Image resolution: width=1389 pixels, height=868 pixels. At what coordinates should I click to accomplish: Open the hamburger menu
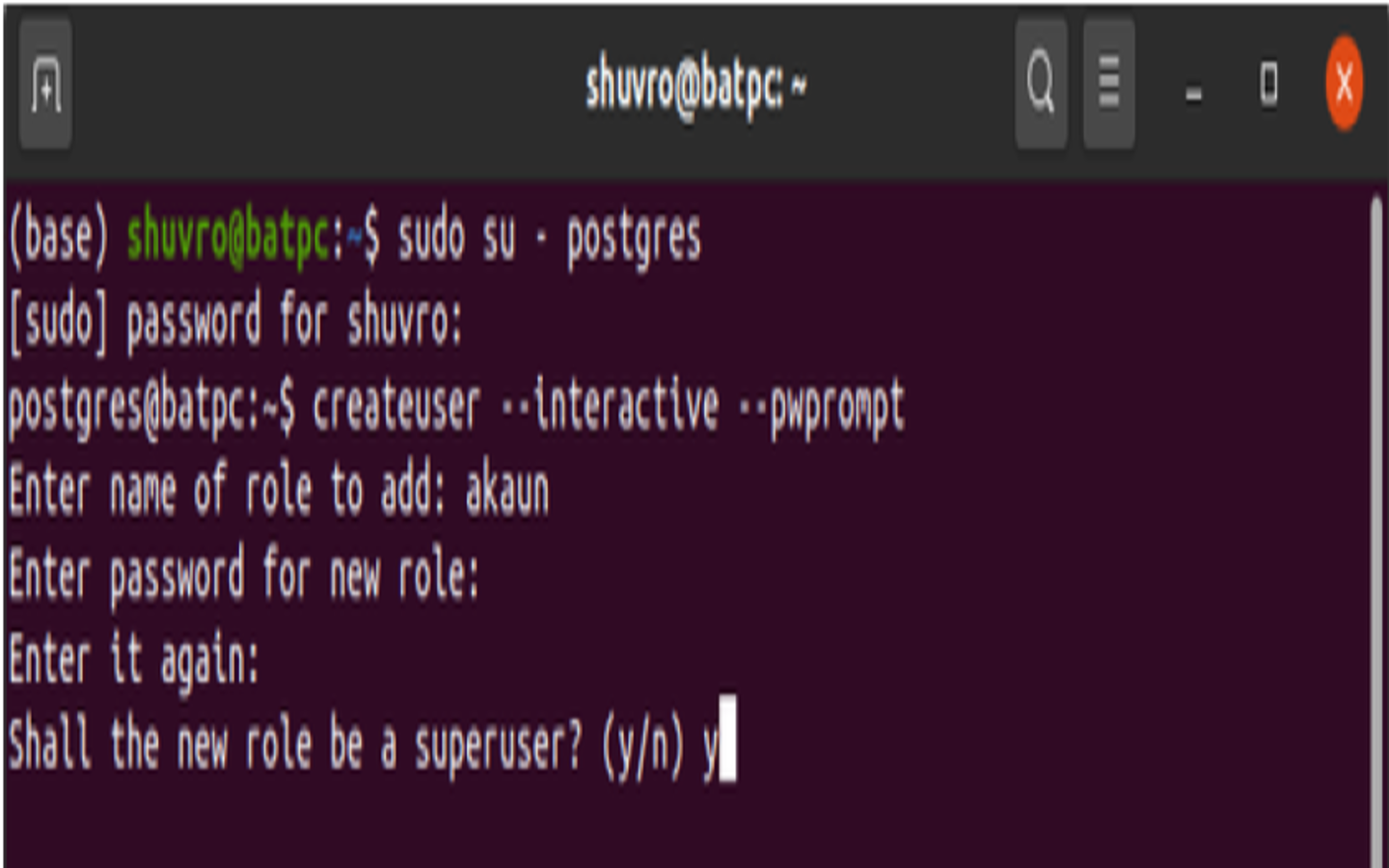pos(1108,83)
